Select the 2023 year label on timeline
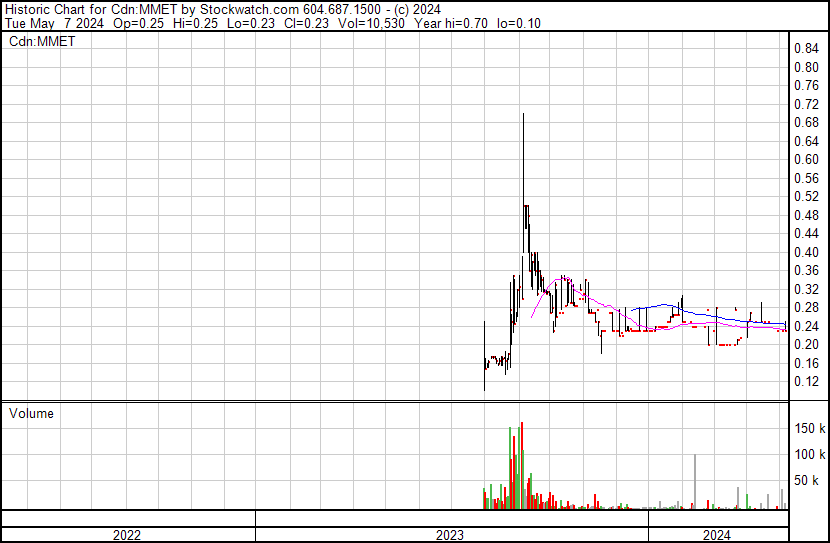830x543 pixels. (450, 535)
